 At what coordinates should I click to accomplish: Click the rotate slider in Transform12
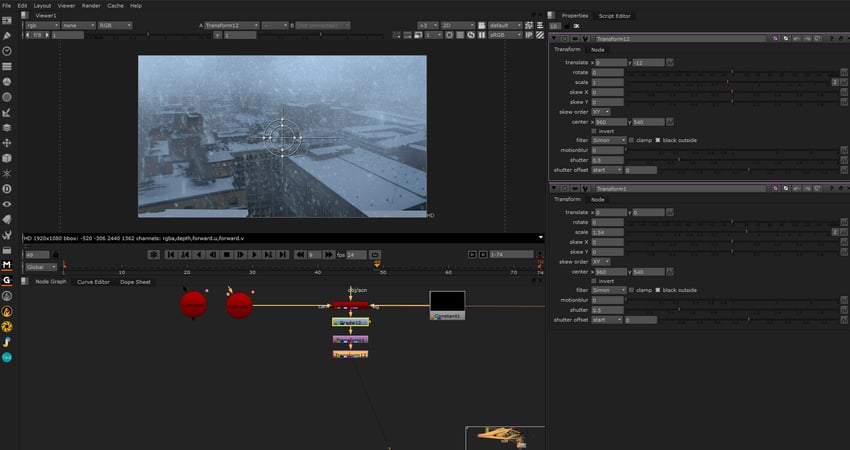[730, 72]
